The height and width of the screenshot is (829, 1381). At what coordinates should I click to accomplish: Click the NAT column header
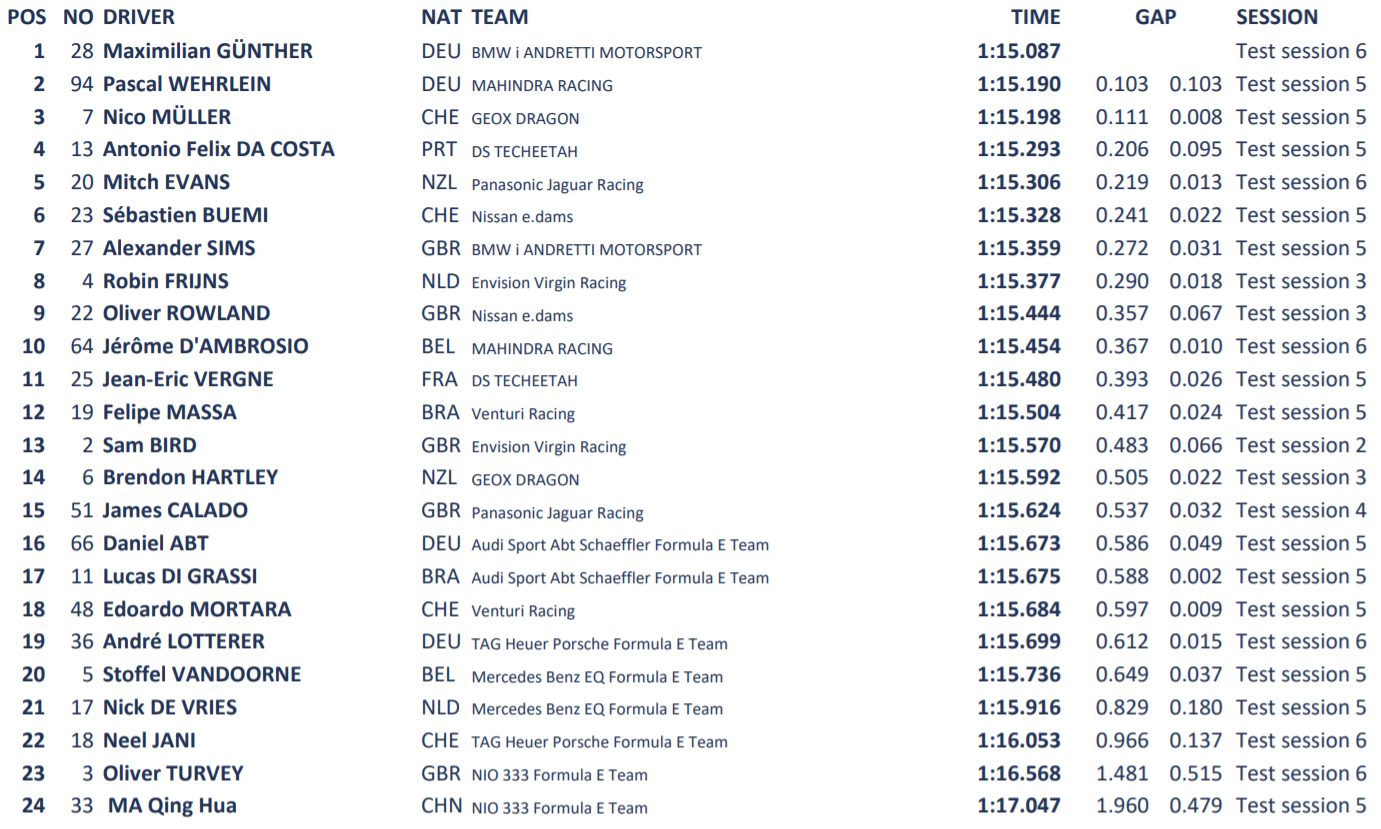[x=441, y=17]
